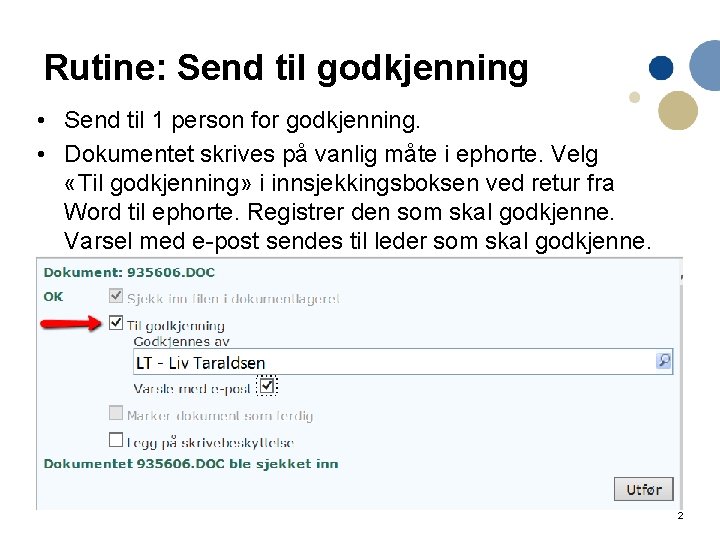This screenshot has width=720, height=540.
Task: Click the Til godkjenning checkbox label
Action: point(178,325)
